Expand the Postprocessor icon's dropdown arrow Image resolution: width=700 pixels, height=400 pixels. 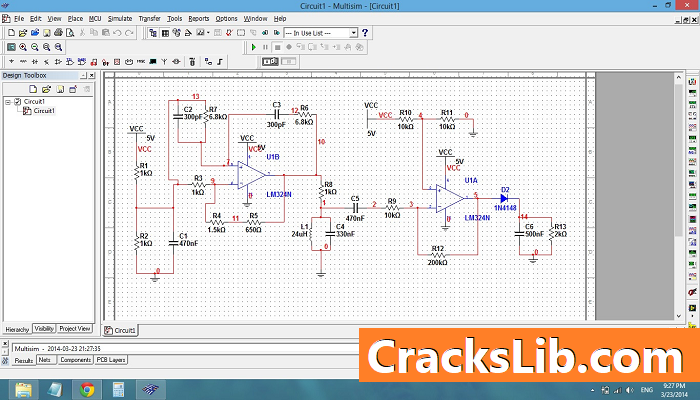coord(208,33)
